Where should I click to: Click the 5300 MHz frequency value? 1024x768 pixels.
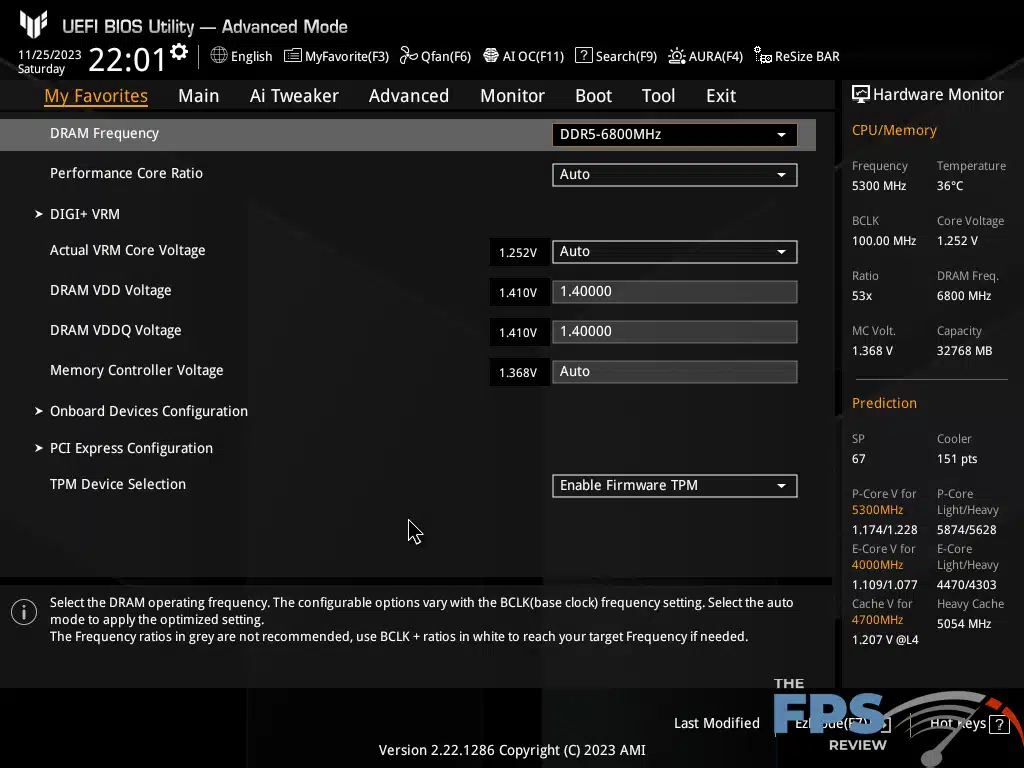(x=878, y=186)
